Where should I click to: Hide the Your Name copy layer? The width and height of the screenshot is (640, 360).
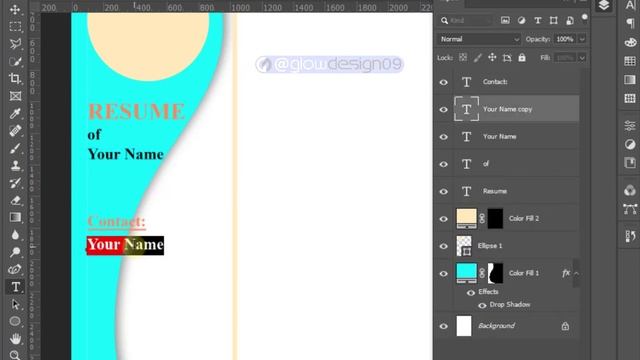pos(444,109)
